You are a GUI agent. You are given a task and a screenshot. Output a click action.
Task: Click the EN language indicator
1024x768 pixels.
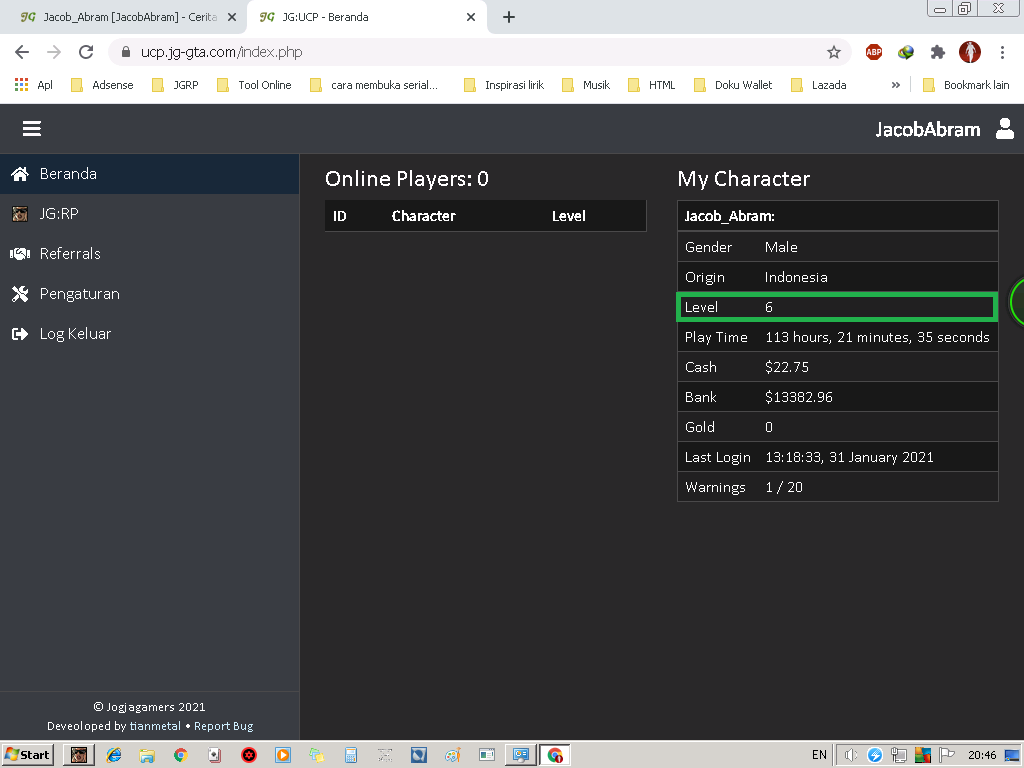819,755
